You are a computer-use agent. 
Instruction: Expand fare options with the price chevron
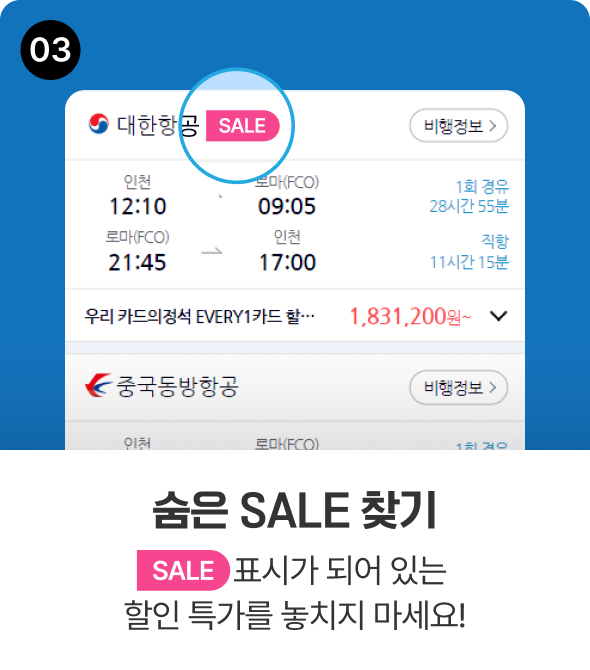[498, 316]
